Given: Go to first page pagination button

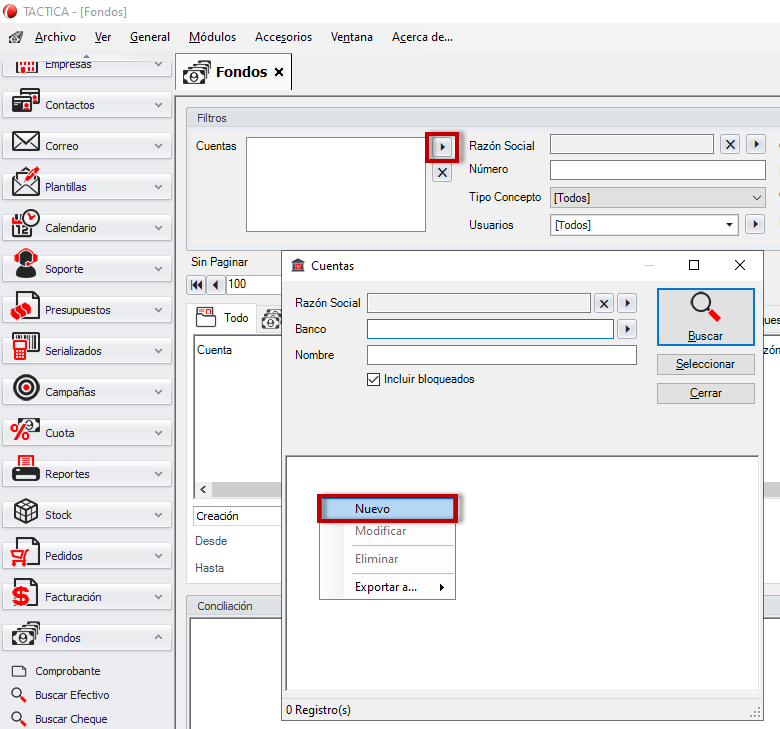Looking at the screenshot, I should tap(196, 285).
